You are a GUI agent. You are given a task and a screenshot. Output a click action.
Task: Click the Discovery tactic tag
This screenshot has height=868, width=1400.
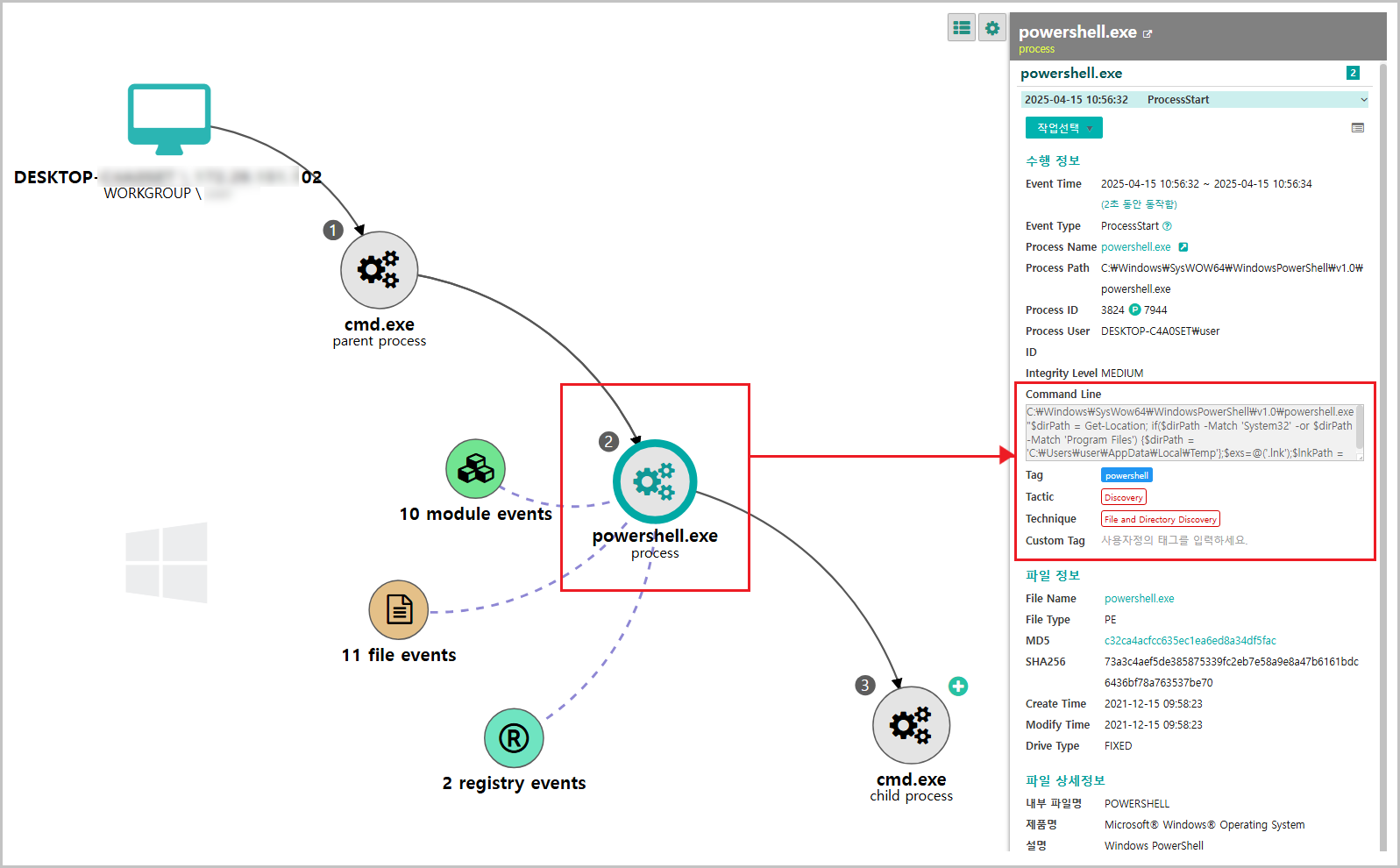[1124, 497]
